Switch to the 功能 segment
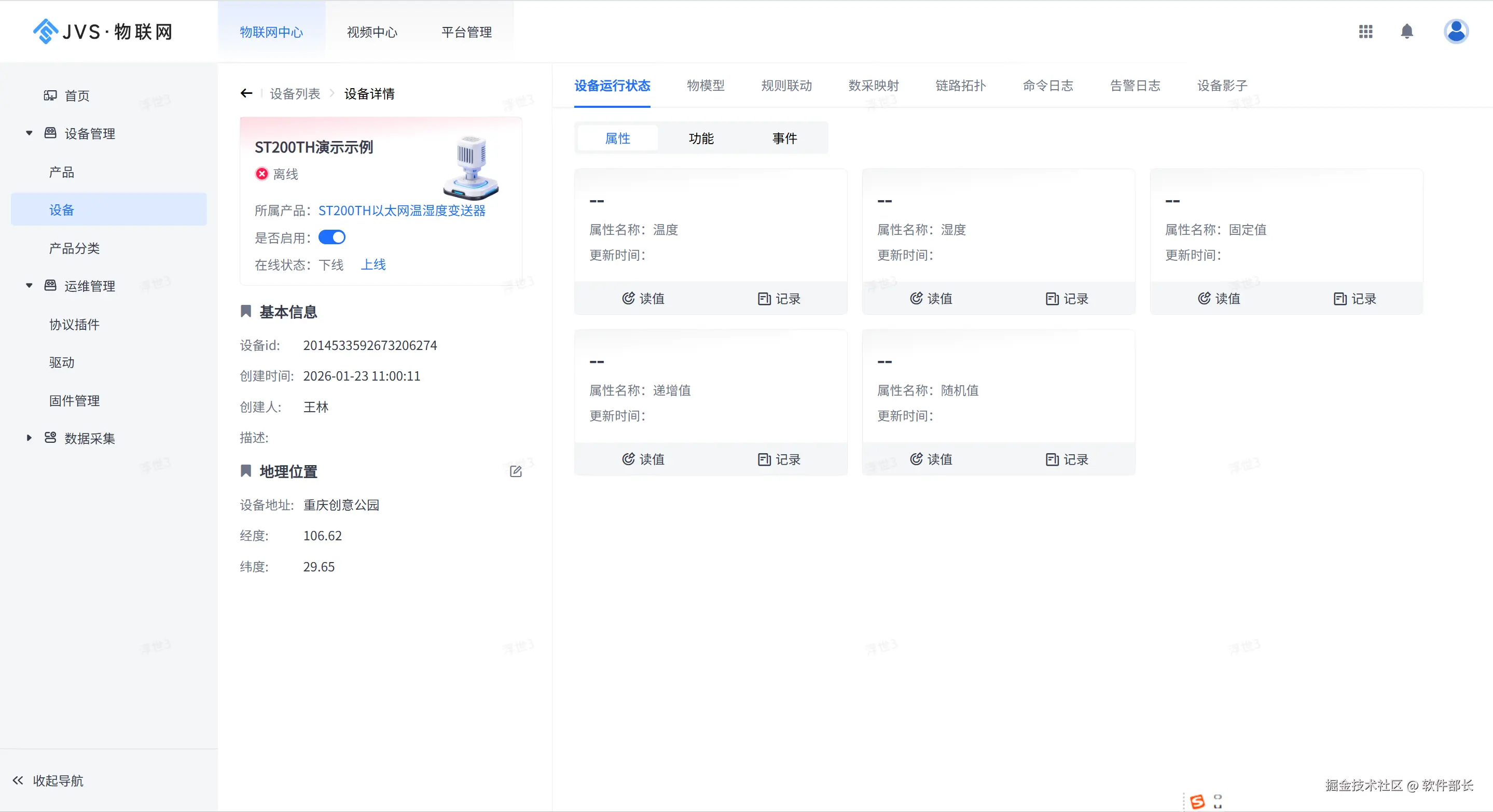Image resolution: width=1493 pixels, height=812 pixels. click(701, 138)
